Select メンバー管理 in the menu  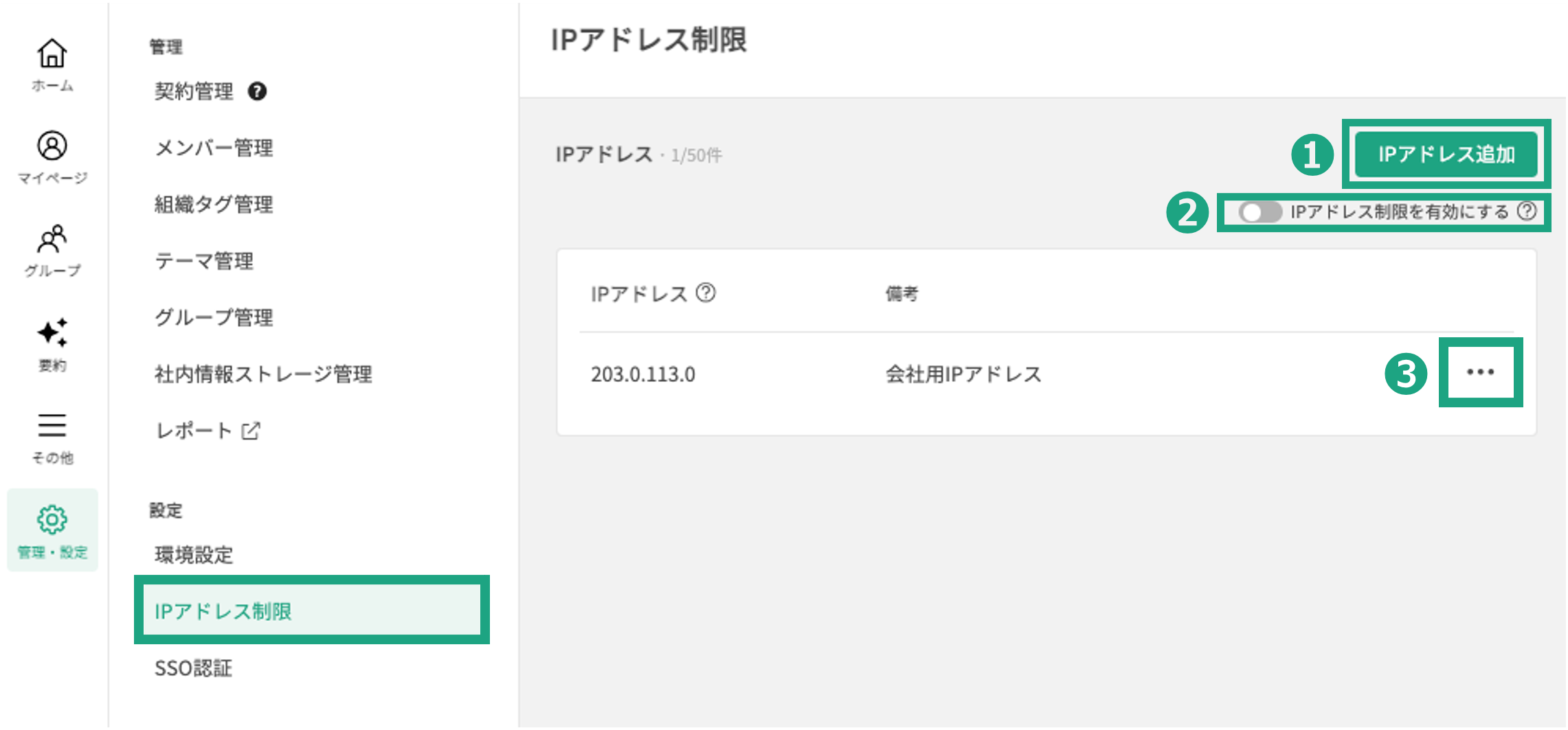tap(214, 148)
